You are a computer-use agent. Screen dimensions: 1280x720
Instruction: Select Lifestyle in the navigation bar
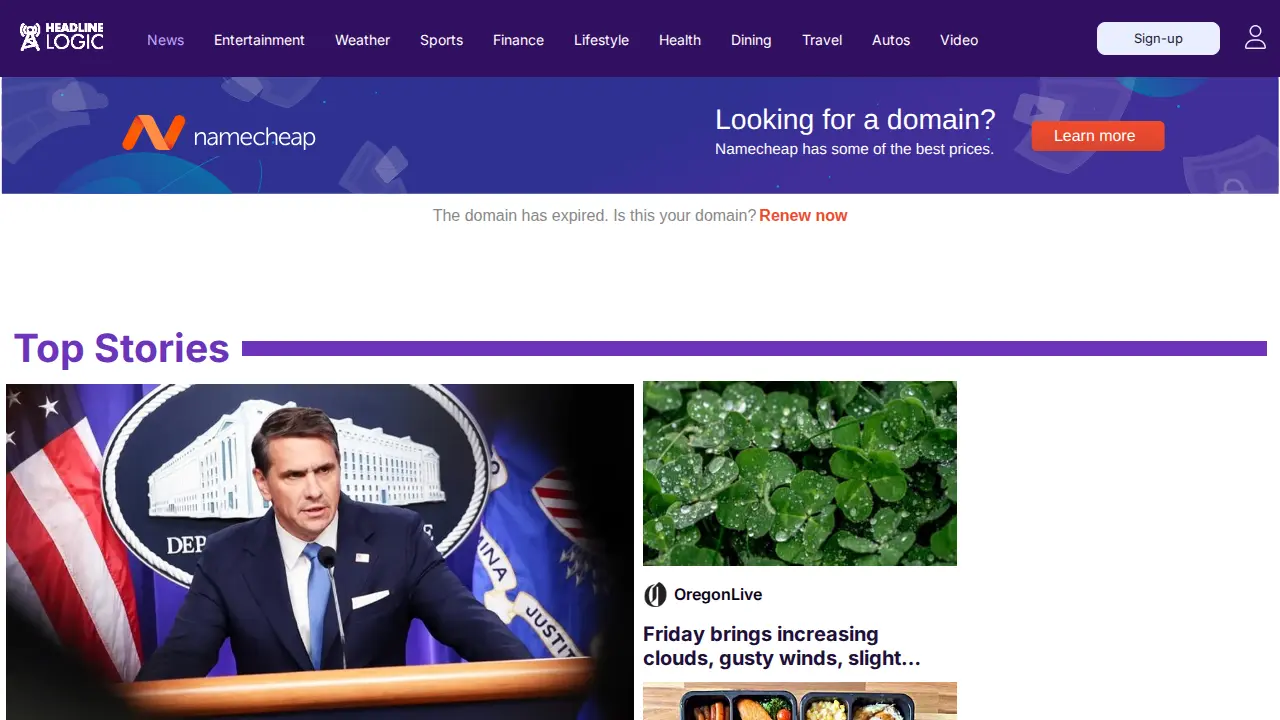click(x=601, y=40)
